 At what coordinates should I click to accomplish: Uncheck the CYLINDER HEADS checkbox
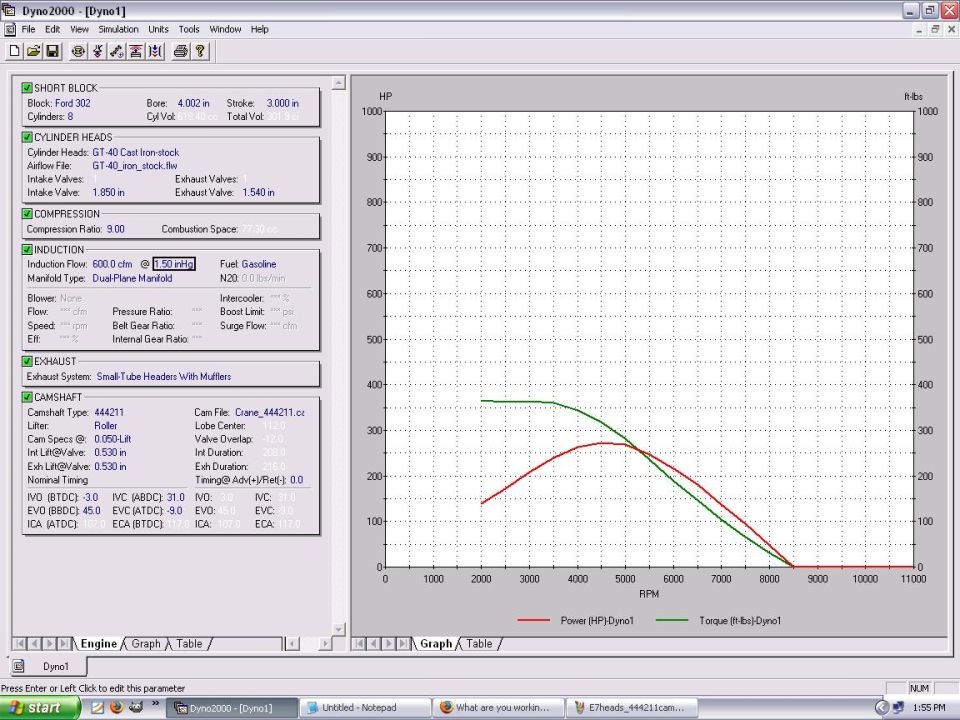(27, 137)
